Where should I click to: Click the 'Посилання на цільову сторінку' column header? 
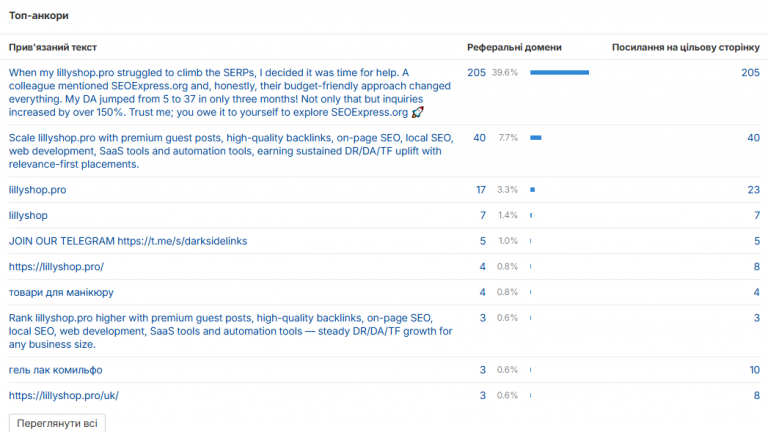pyautogui.click(x=686, y=48)
